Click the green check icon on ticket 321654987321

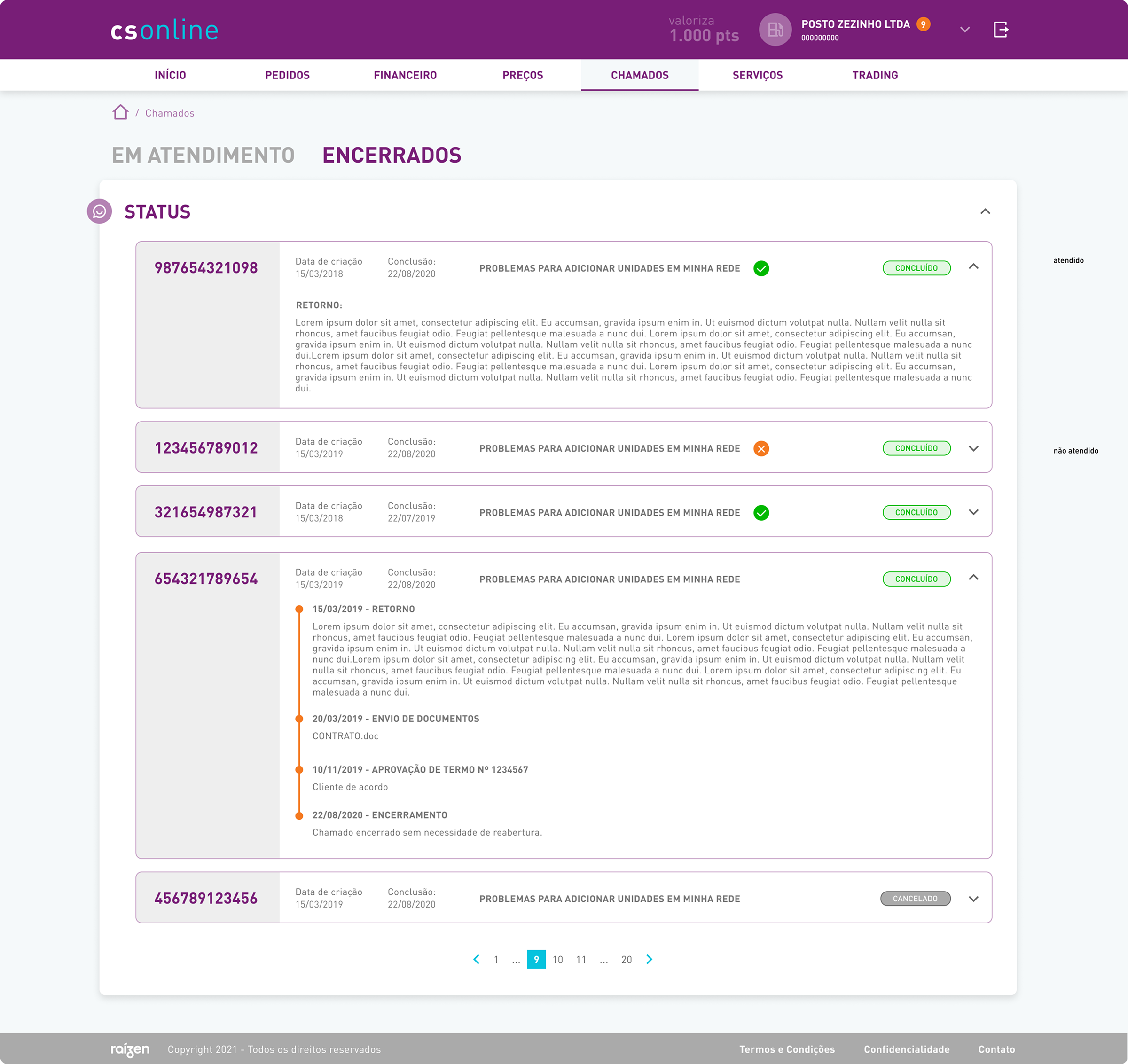pyautogui.click(x=761, y=513)
